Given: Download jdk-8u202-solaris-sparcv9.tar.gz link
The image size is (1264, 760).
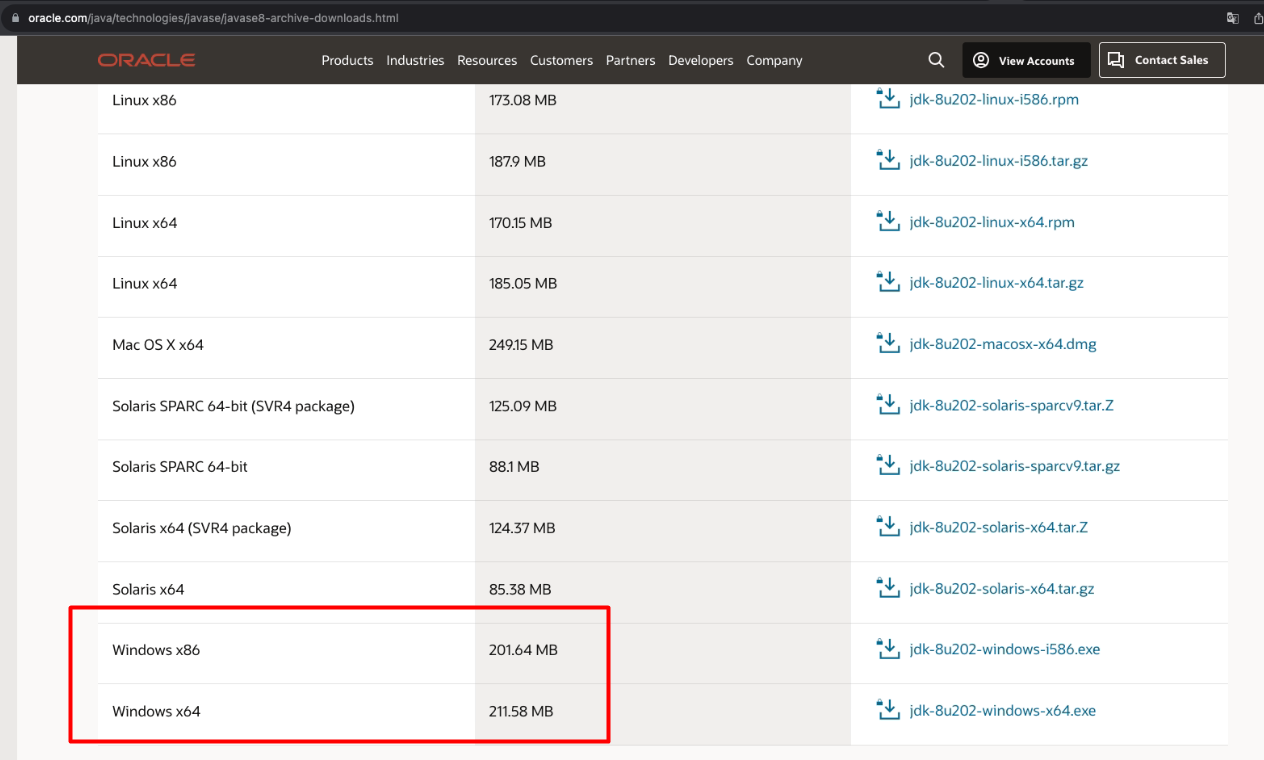Looking at the screenshot, I should click(1015, 467).
